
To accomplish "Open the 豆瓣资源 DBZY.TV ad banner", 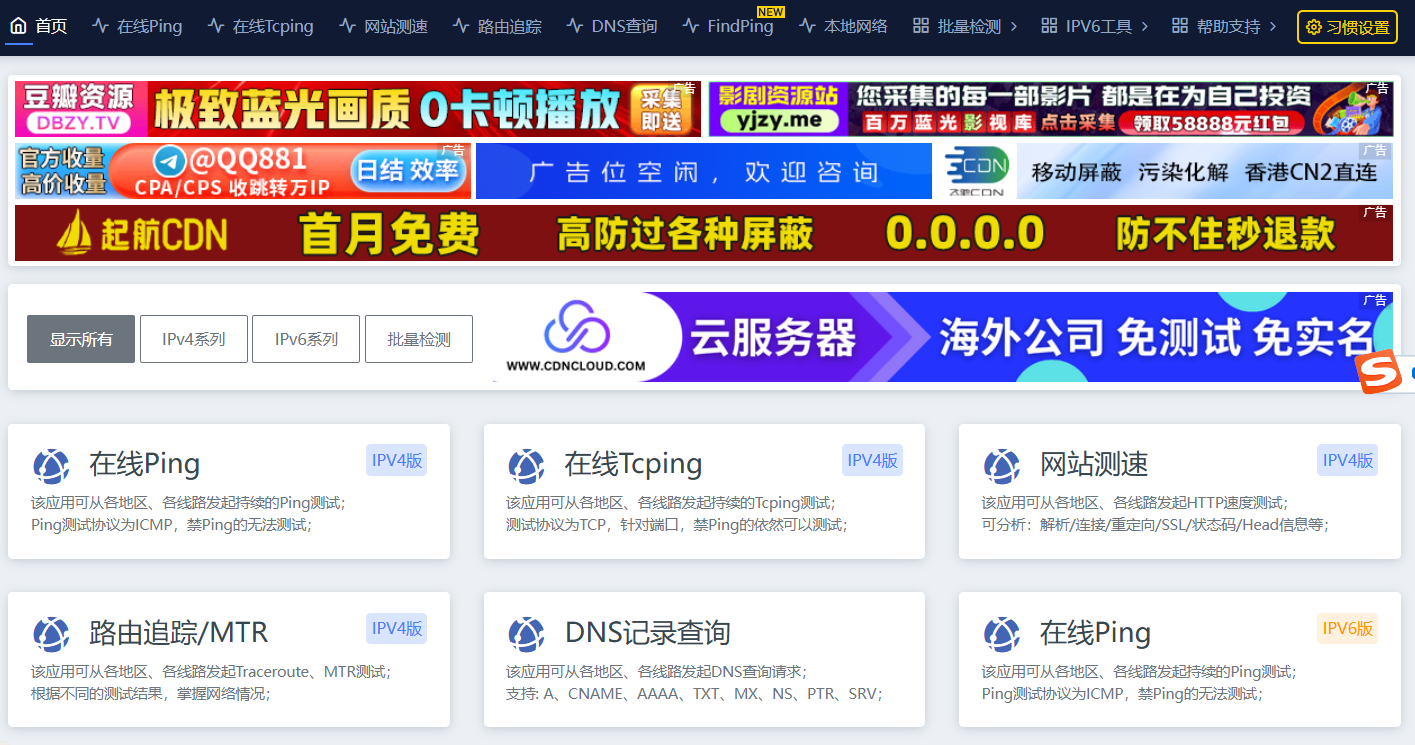I will point(358,109).
